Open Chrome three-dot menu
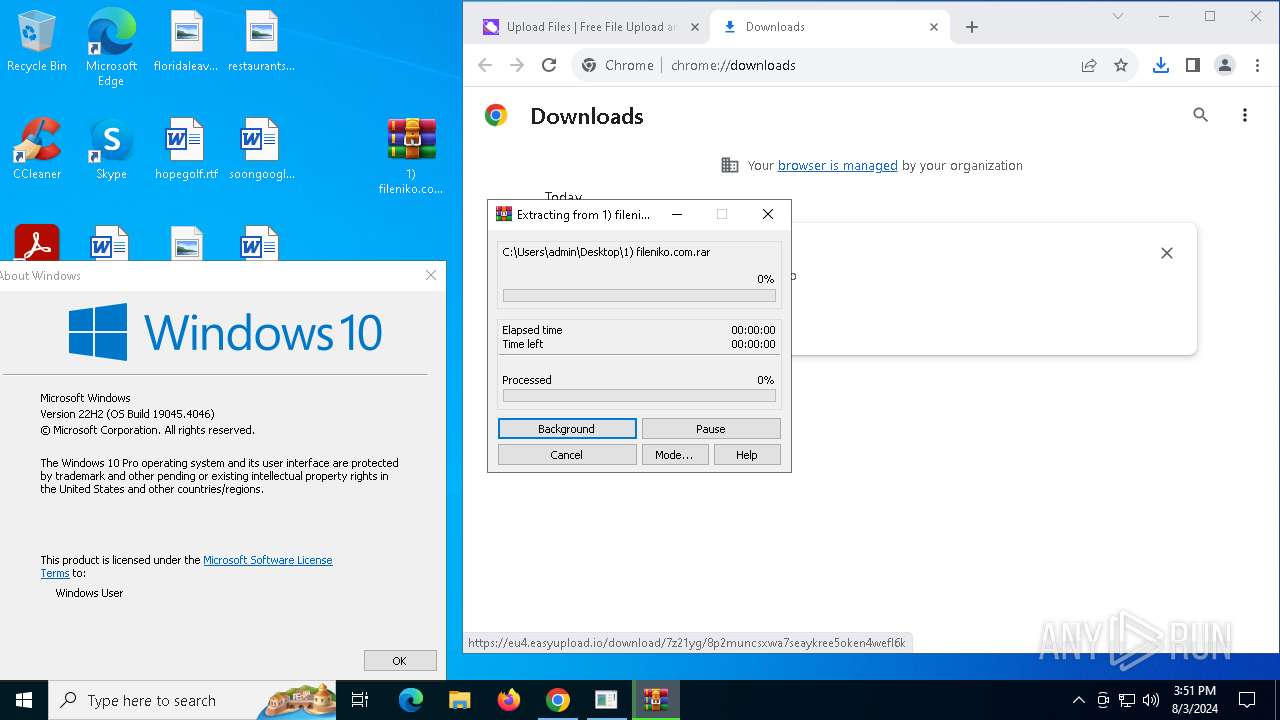This screenshot has width=1280, height=720. pyautogui.click(x=1257, y=65)
